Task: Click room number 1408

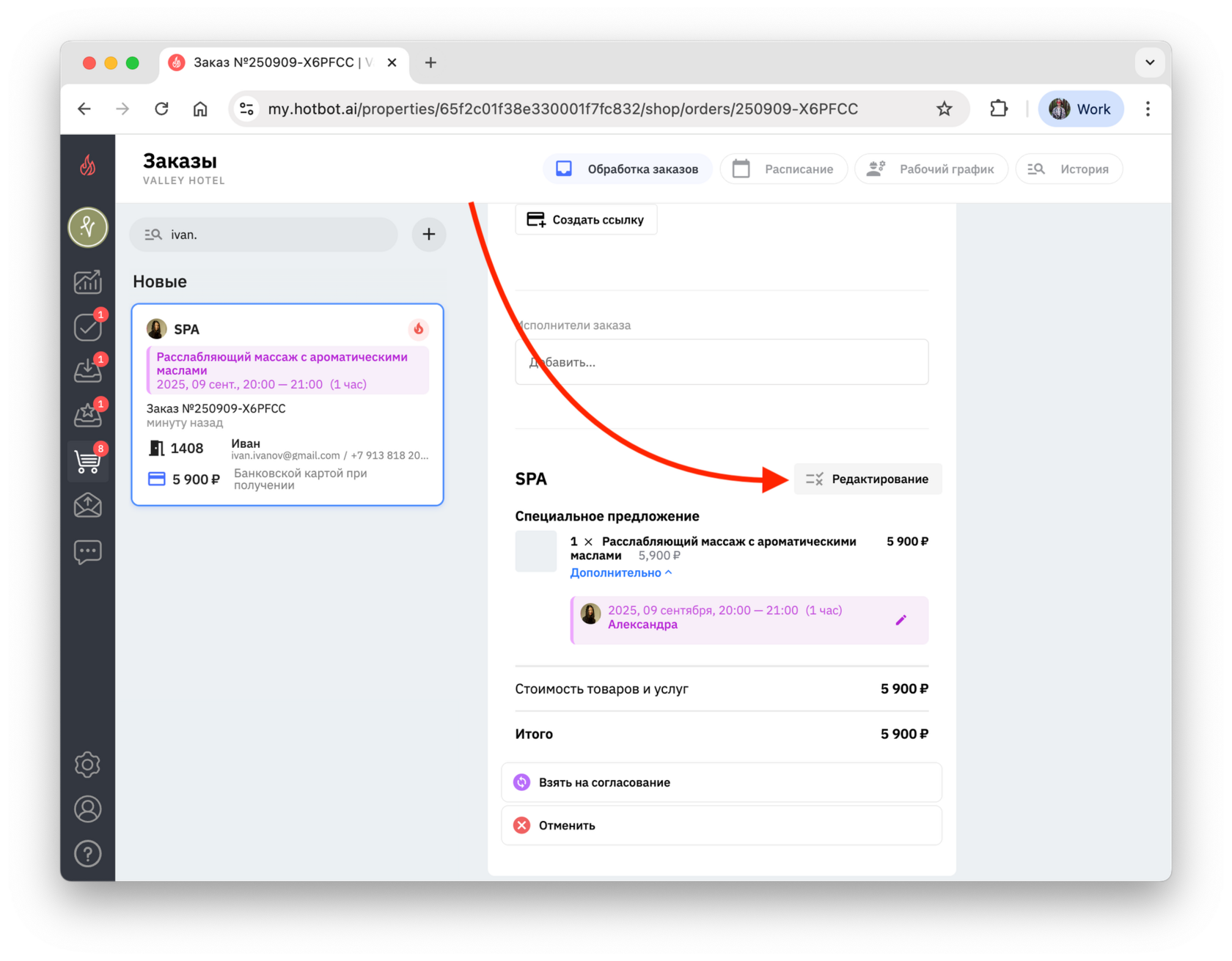Action: (x=187, y=449)
